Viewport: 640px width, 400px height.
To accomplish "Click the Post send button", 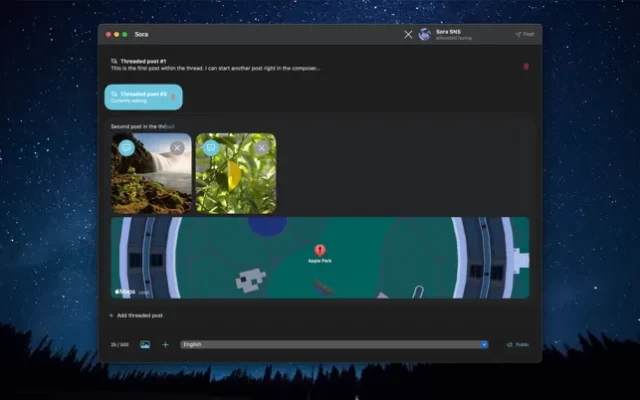I will pos(524,34).
